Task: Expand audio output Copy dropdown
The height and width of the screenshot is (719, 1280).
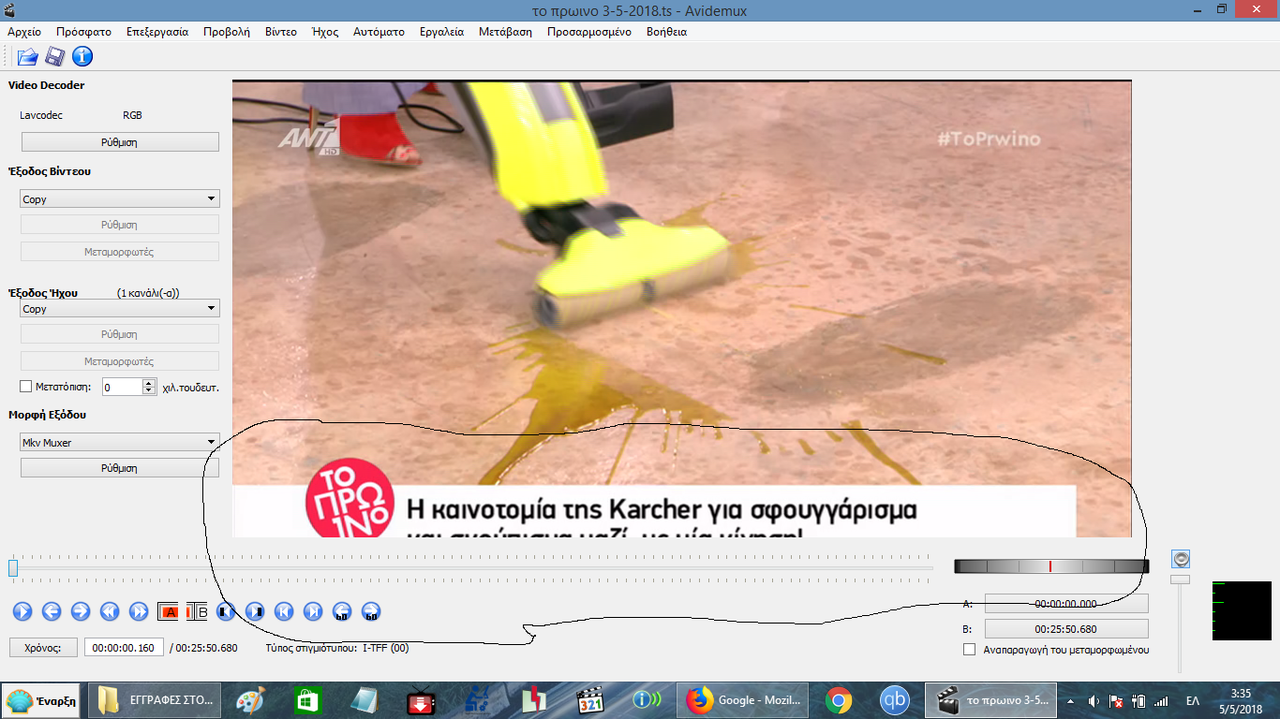Action: (119, 309)
